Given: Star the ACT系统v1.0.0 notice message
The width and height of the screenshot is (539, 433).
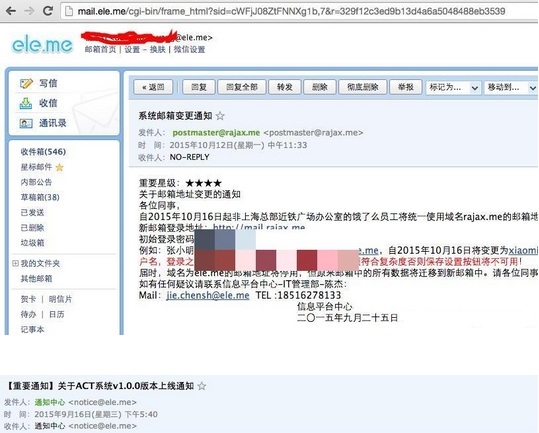Looking at the screenshot, I should point(202,386).
